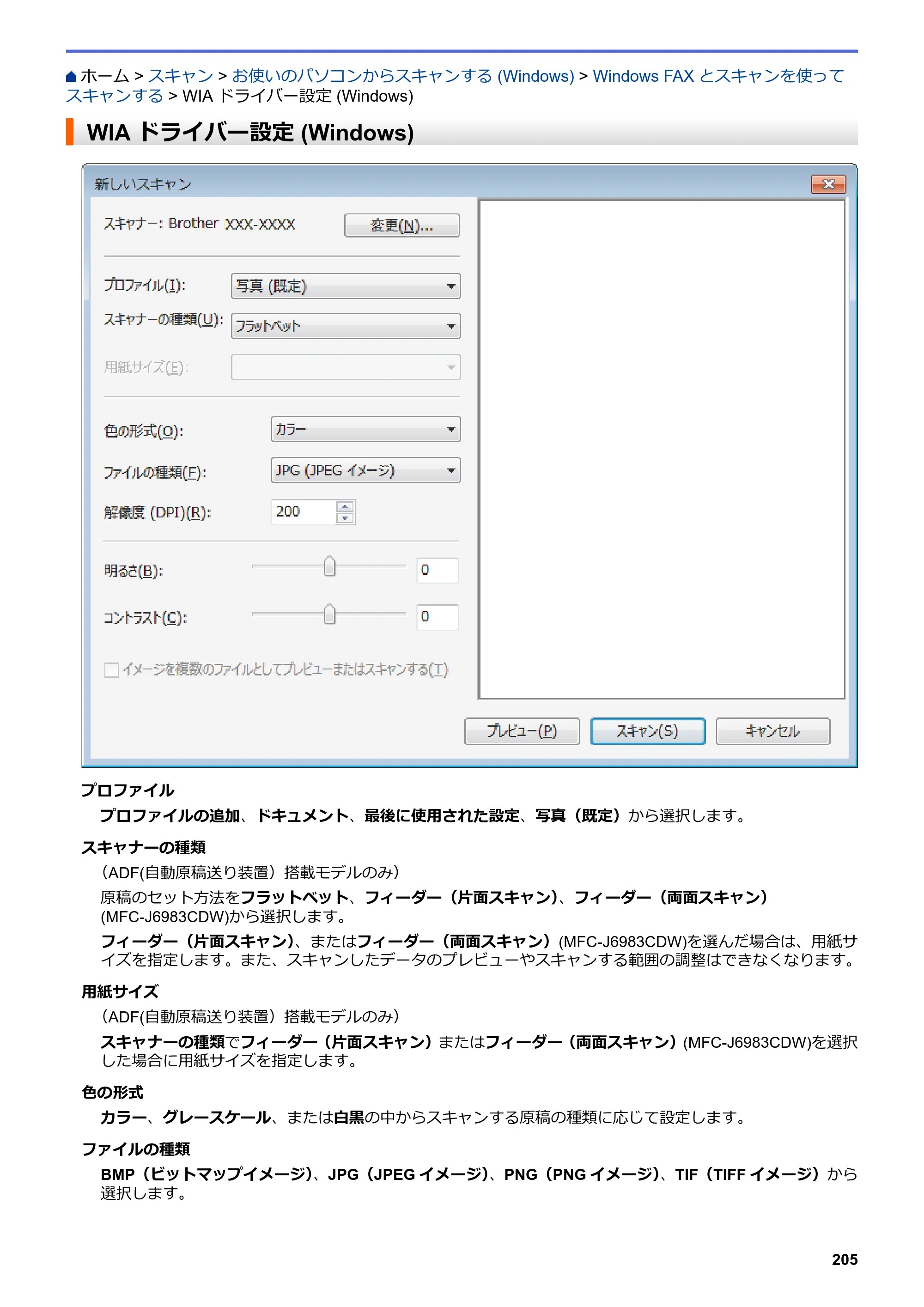Open ファイルの種類 dropdown showing JPG

(x=365, y=470)
